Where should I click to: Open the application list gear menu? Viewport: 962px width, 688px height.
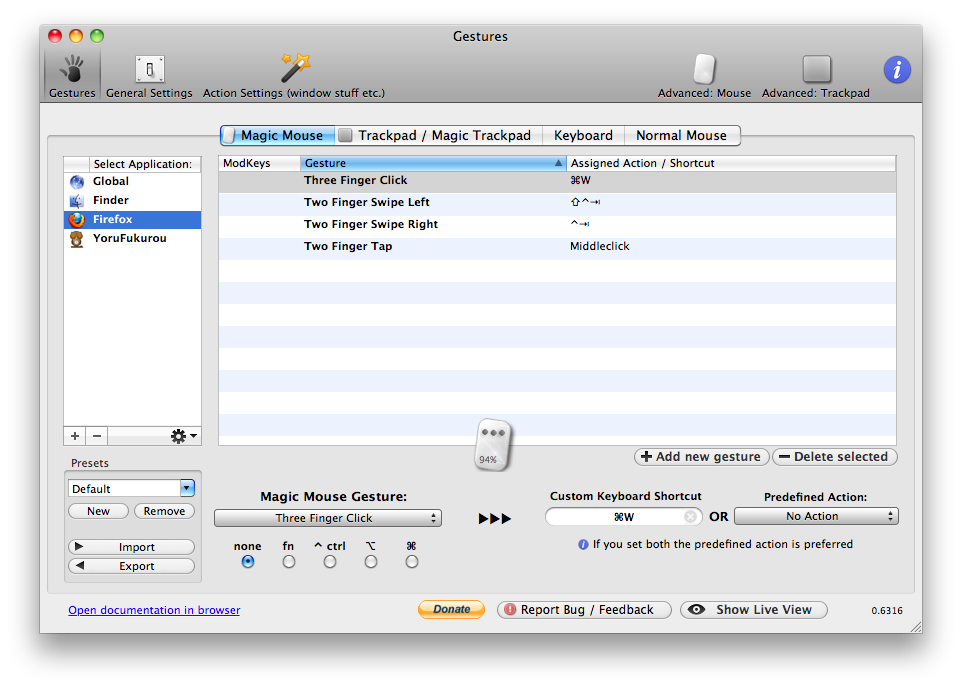click(183, 436)
